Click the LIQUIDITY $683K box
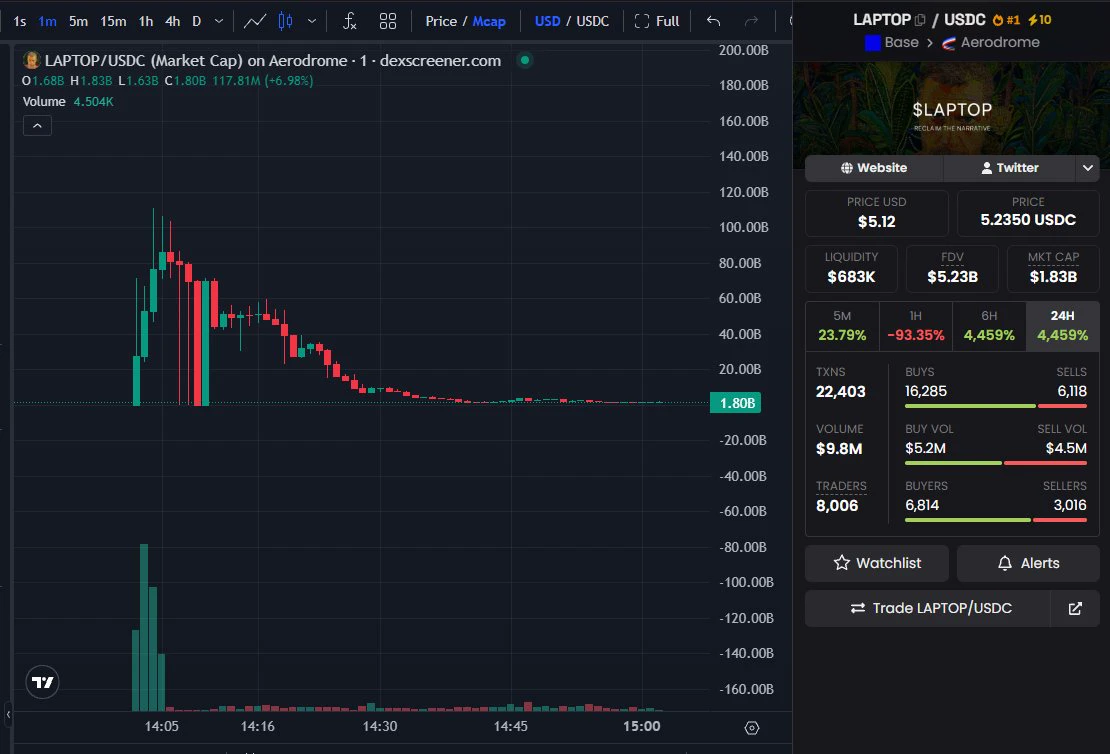Viewport: 1110px width, 754px height. pos(851,269)
